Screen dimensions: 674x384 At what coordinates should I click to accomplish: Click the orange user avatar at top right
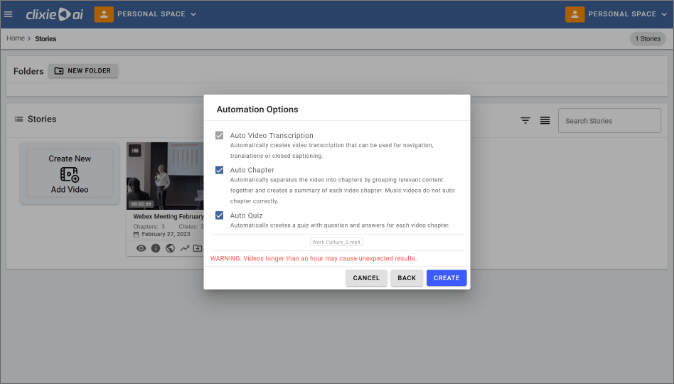tap(575, 14)
